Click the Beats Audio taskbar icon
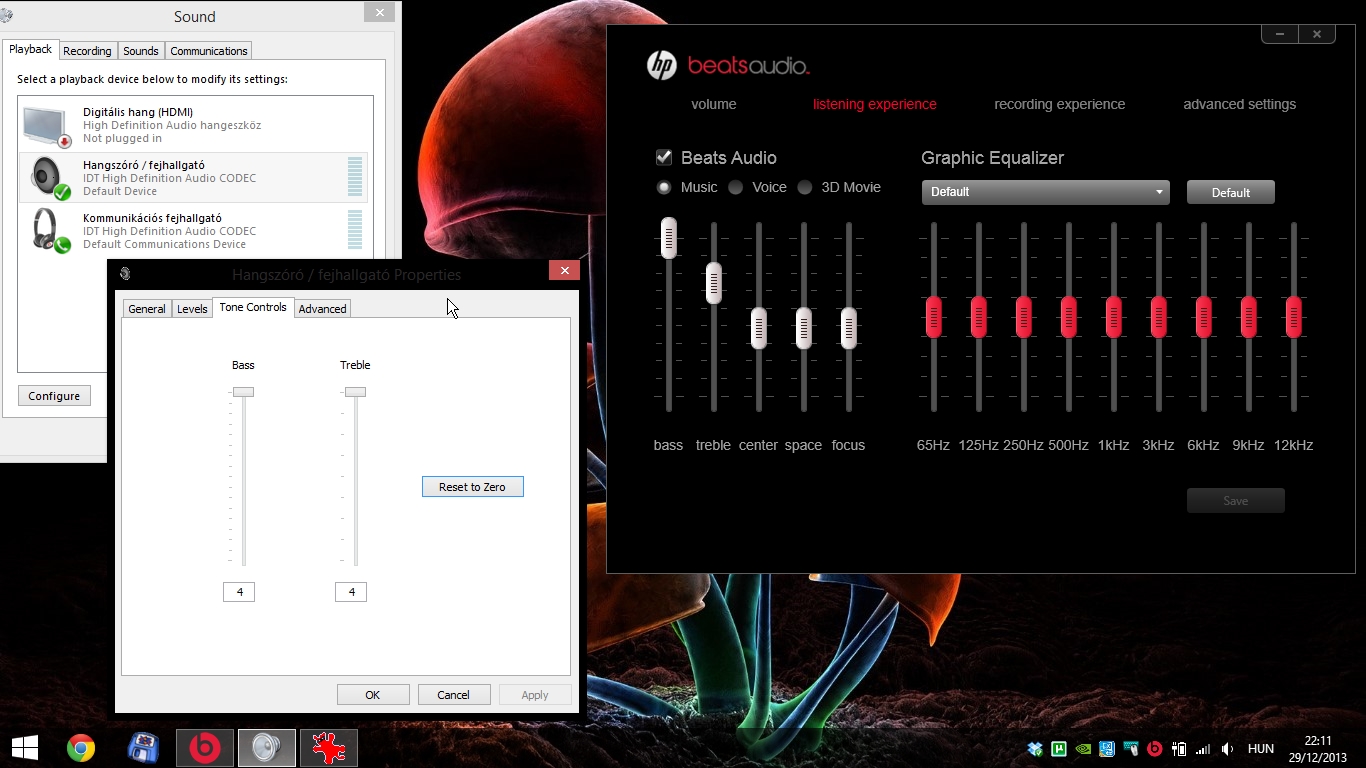This screenshot has width=1366, height=768. click(205, 748)
